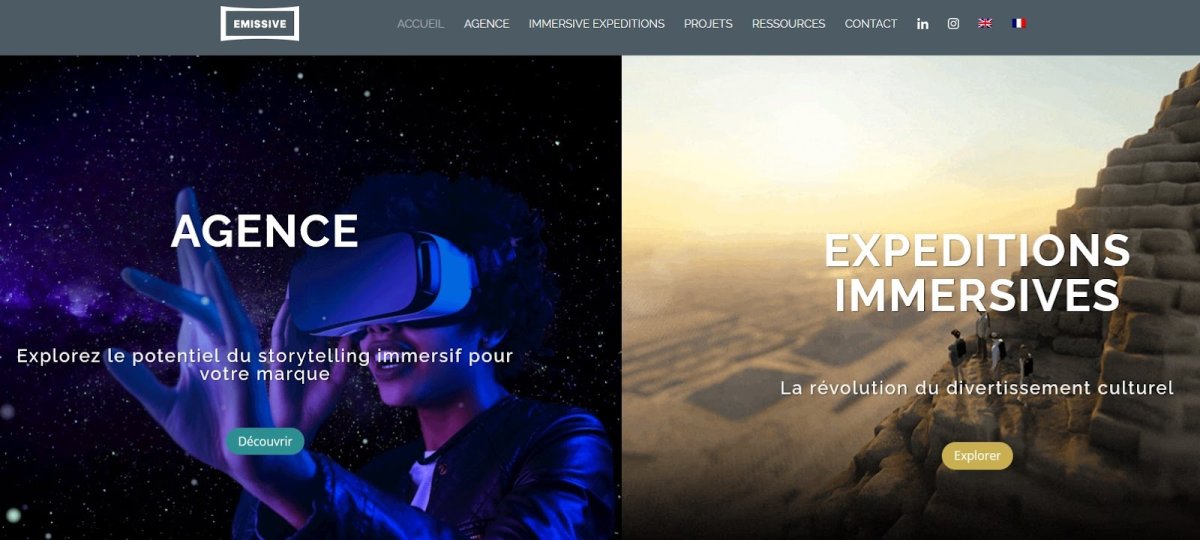Screen dimensions: 1200x540
Task: Click the Découvrir button
Action: (265, 441)
